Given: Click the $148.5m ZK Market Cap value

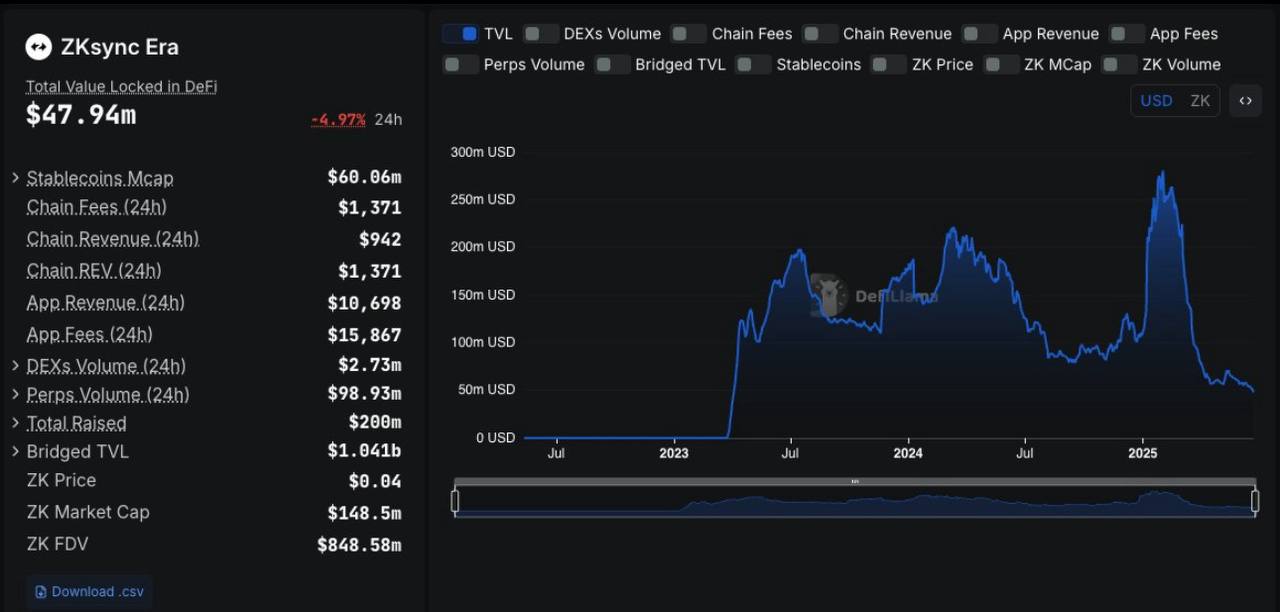Looking at the screenshot, I should [364, 513].
